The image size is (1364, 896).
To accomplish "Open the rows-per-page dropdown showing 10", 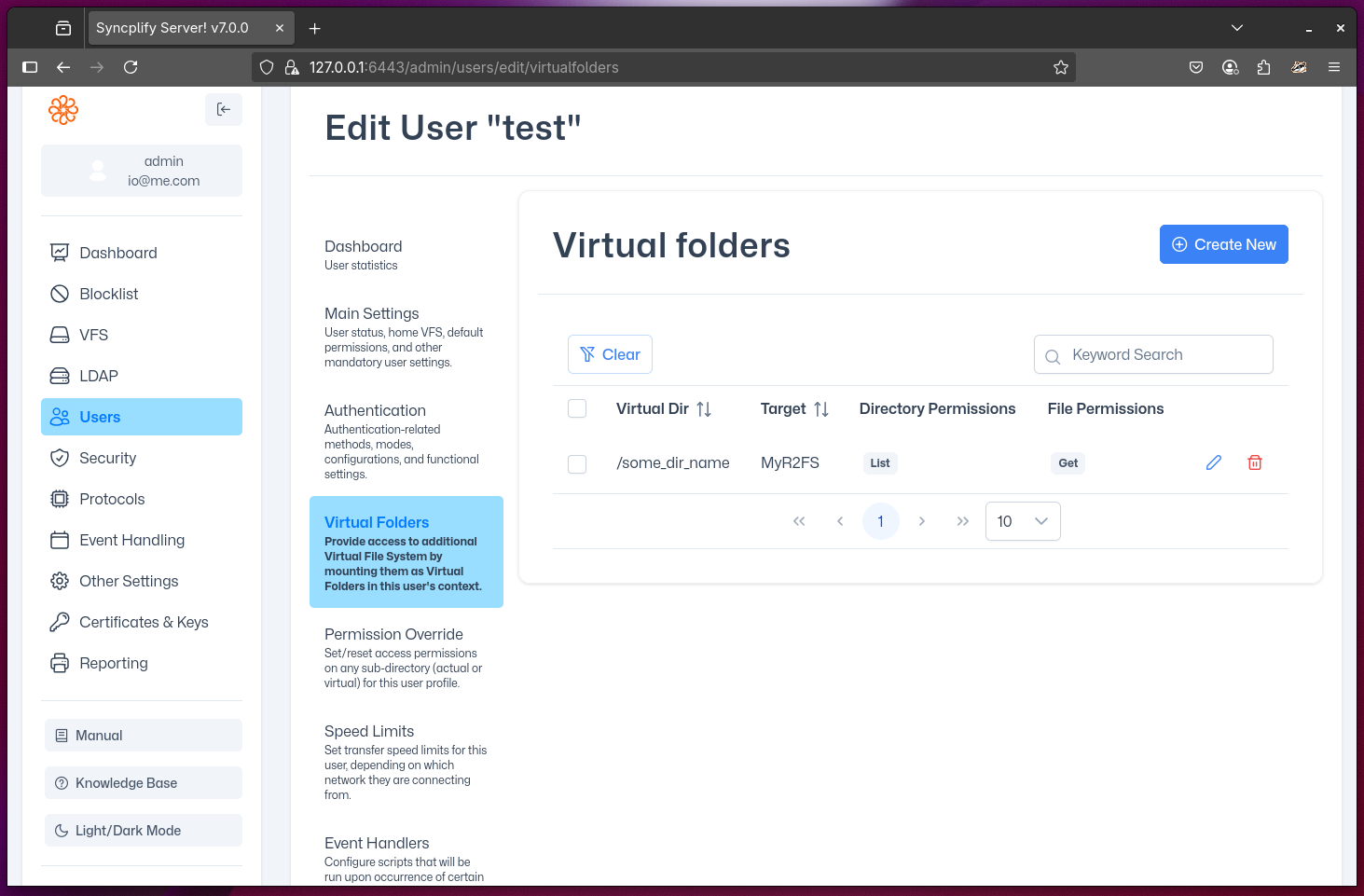I will pos(1022,521).
